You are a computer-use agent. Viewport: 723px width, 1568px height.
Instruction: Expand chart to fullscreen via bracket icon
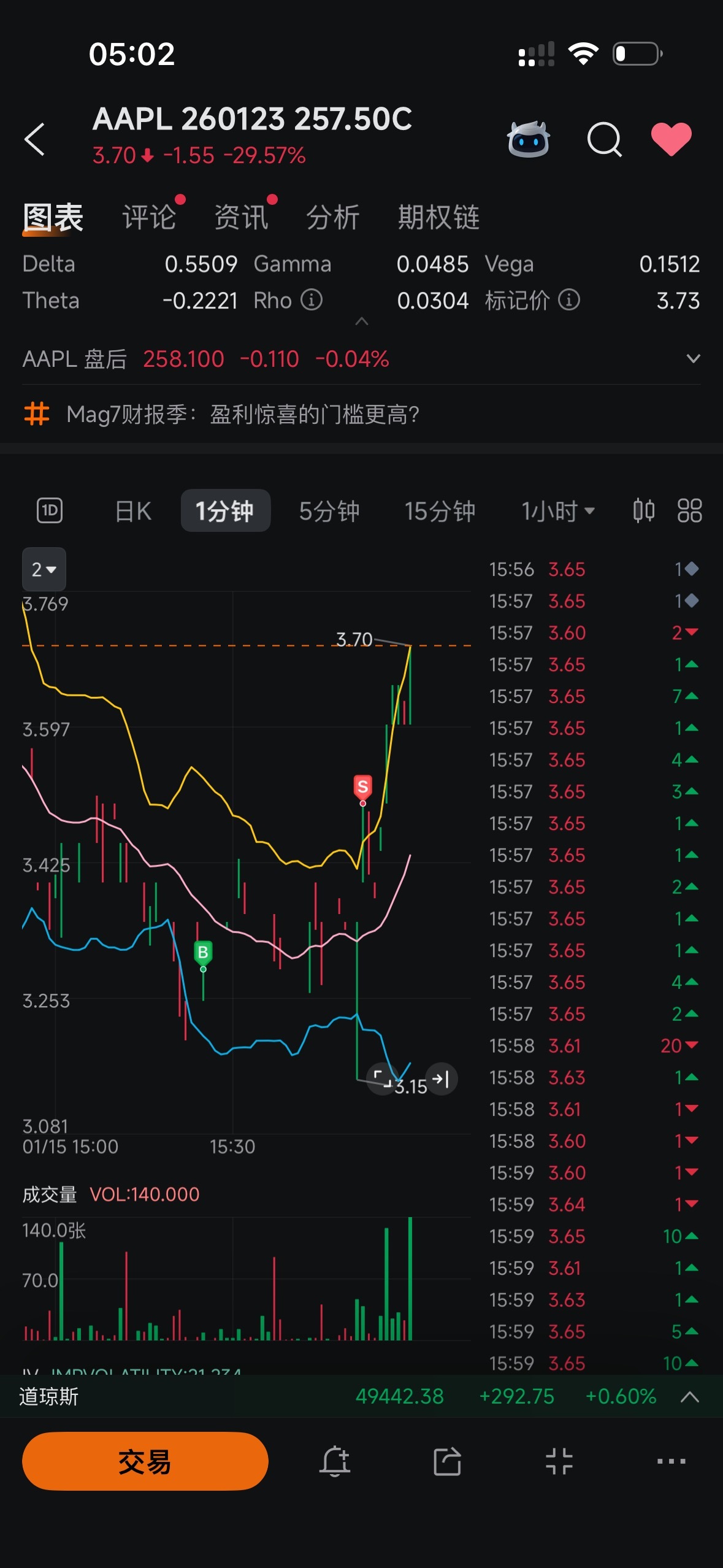tap(382, 1078)
